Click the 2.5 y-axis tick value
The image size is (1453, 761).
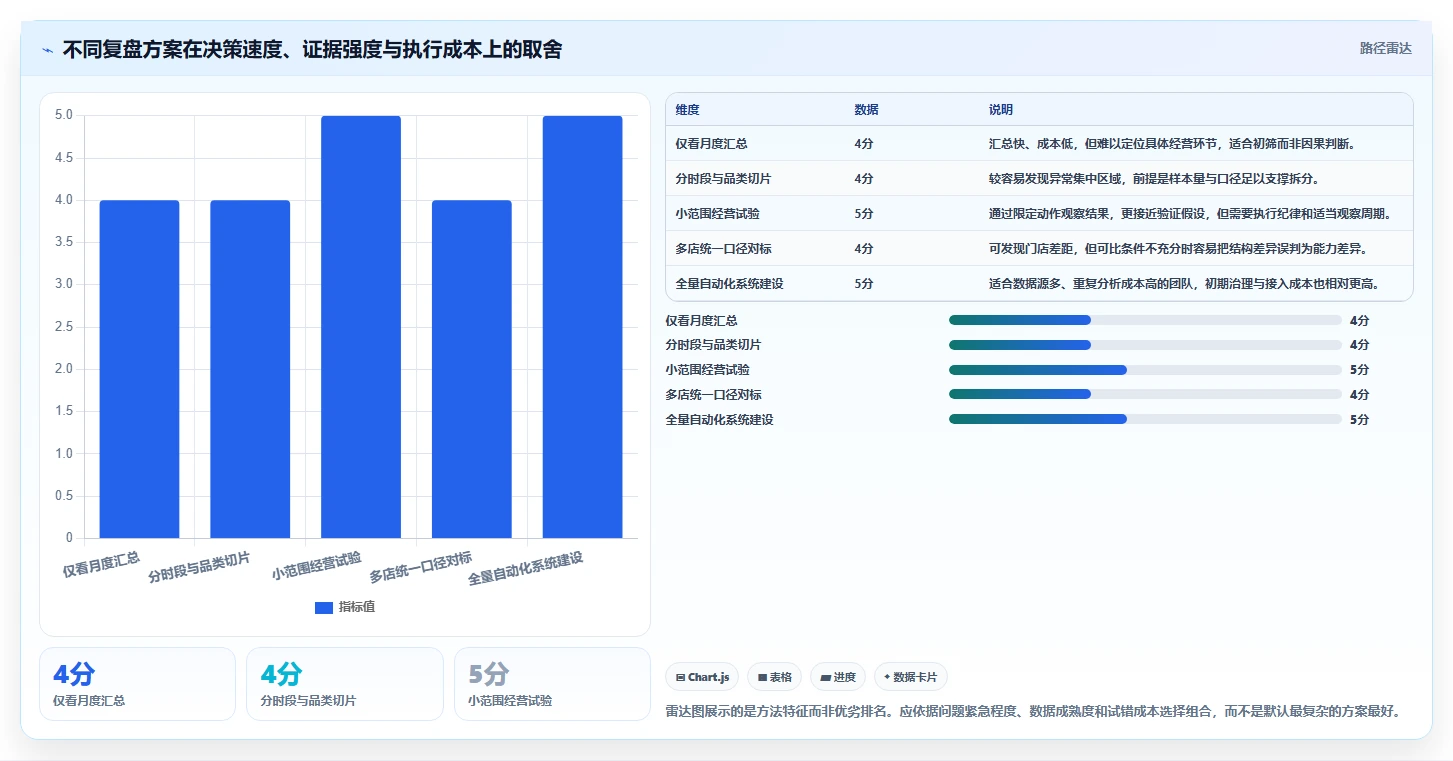[x=64, y=327]
